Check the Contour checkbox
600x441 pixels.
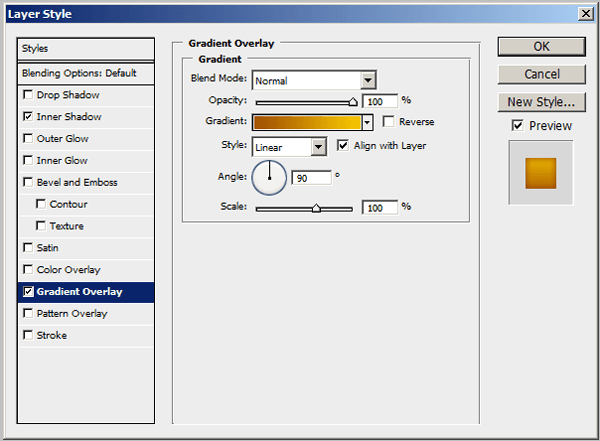41,203
